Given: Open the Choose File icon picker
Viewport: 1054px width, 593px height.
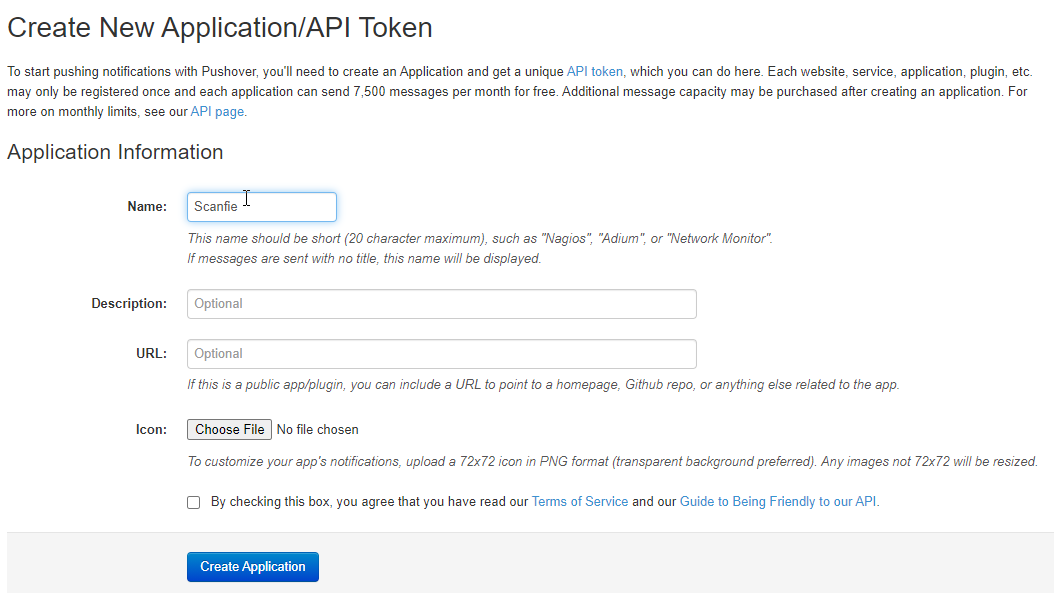Looking at the screenshot, I should click(x=229, y=430).
